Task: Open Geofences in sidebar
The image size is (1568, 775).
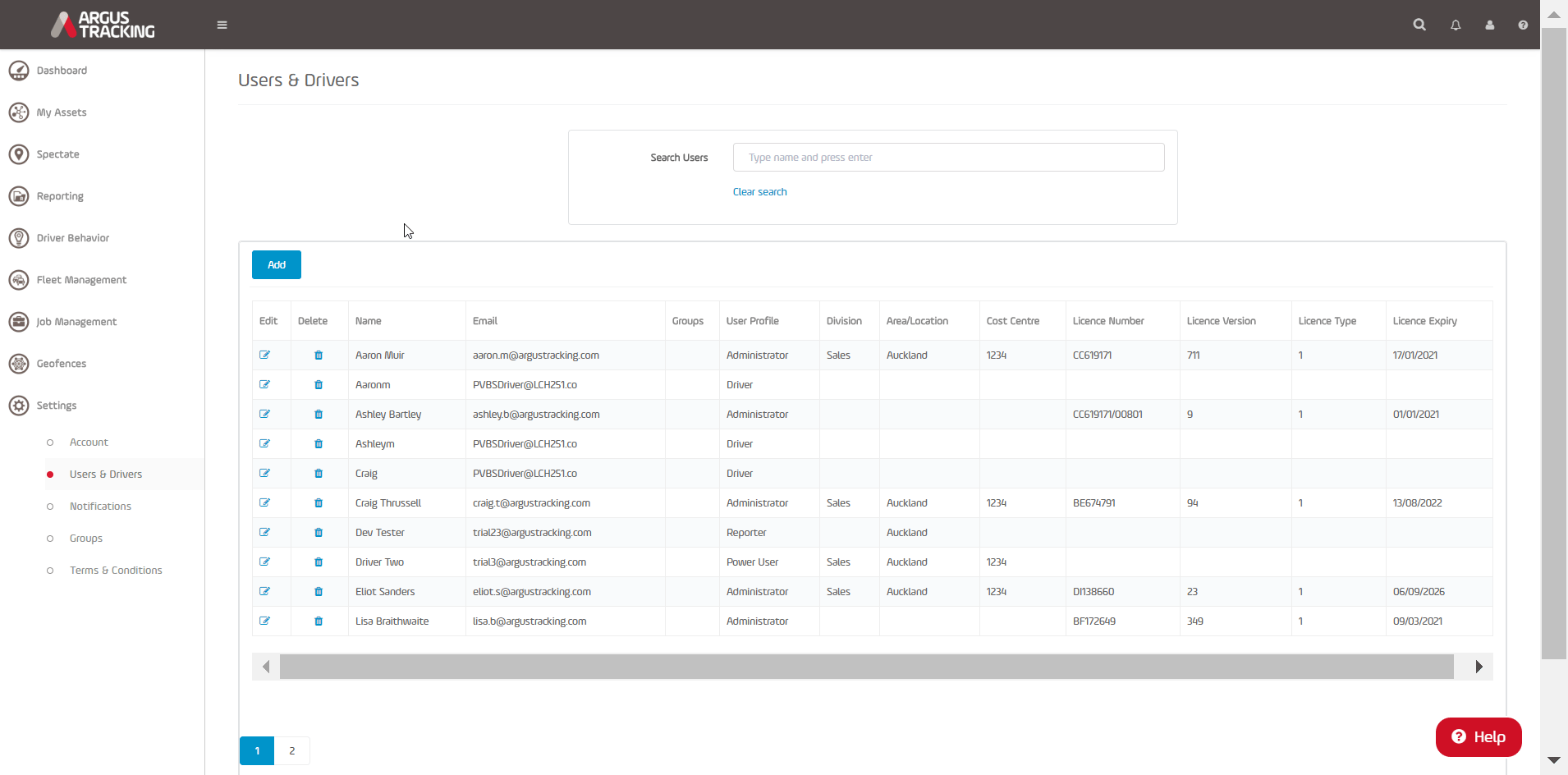Action: click(61, 364)
